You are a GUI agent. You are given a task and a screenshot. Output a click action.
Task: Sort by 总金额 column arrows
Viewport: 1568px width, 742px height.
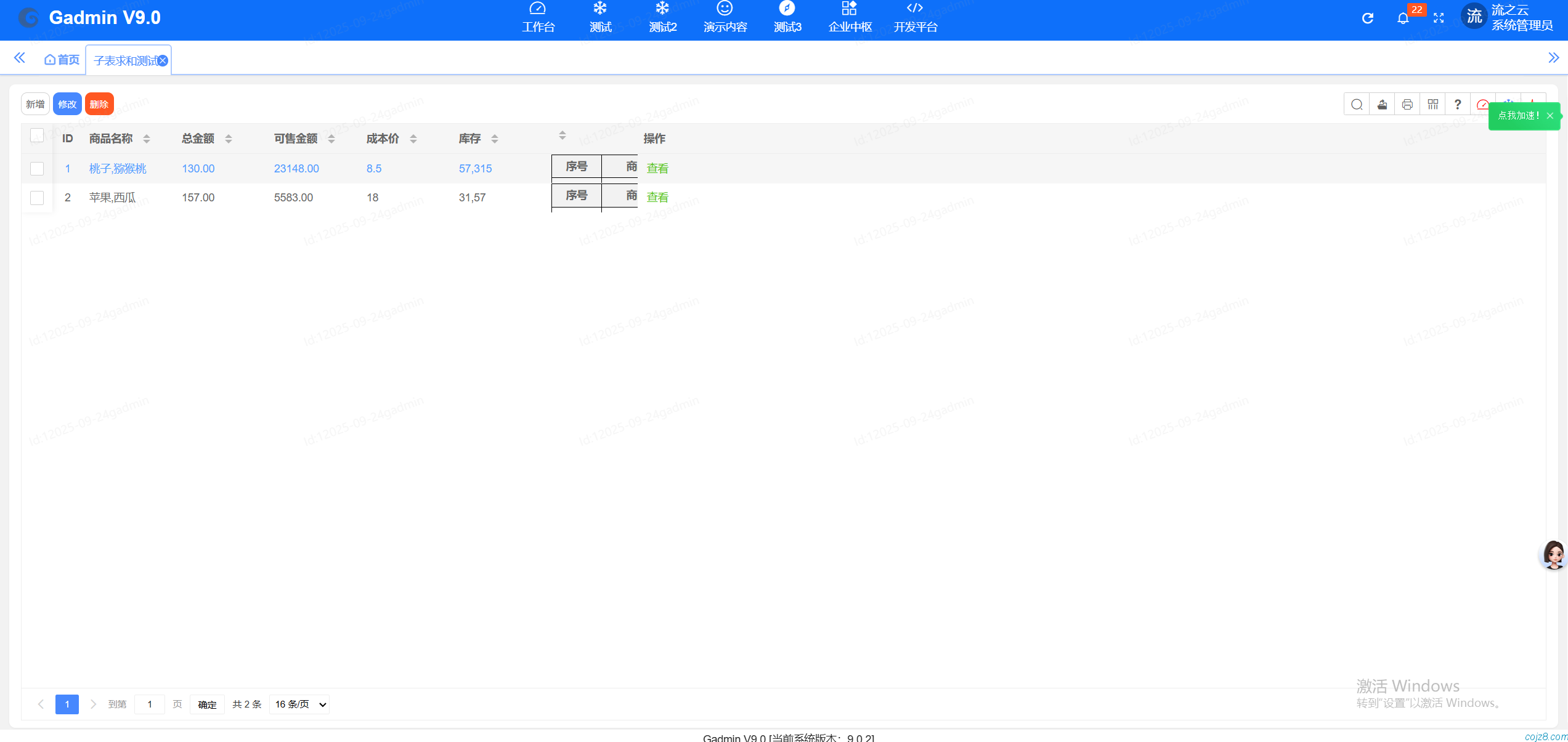(229, 139)
